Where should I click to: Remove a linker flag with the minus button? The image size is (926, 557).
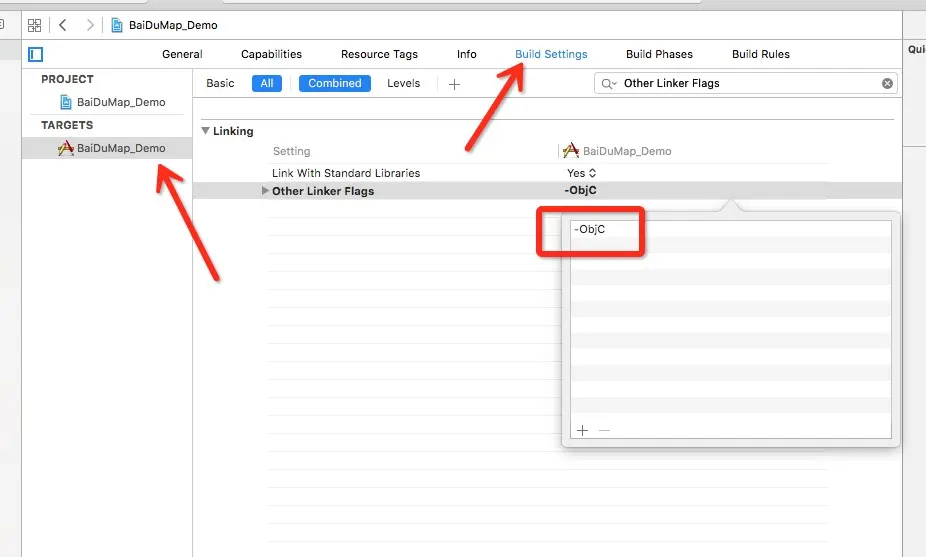click(604, 430)
